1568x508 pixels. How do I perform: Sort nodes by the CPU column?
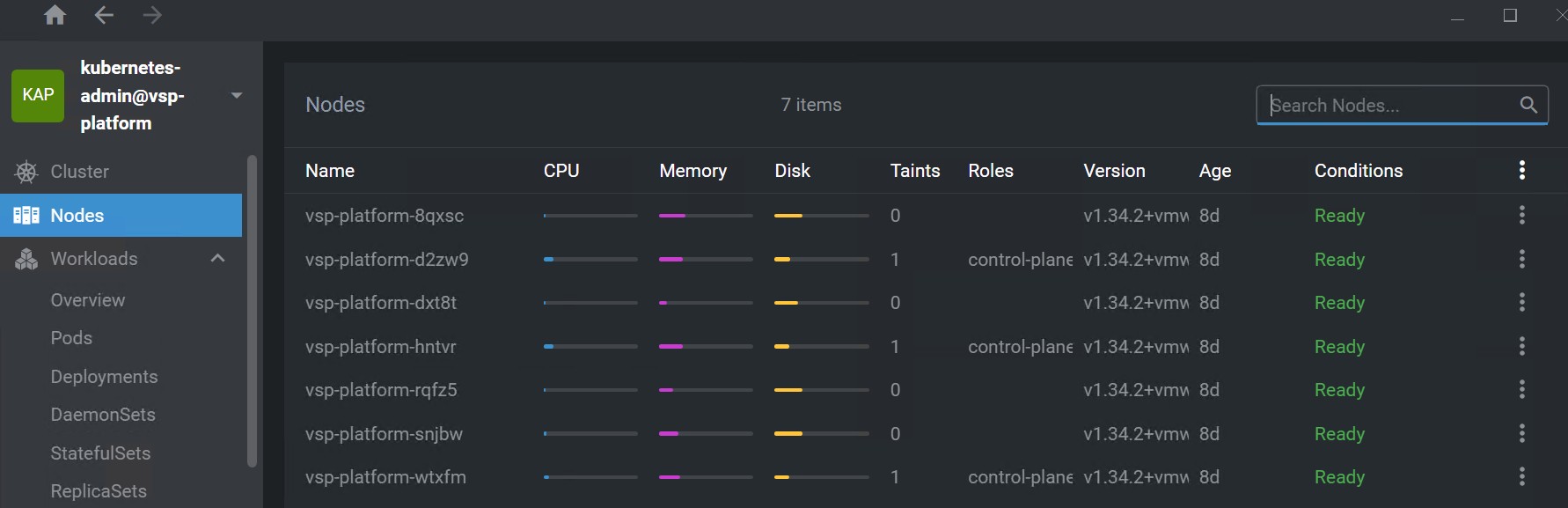coord(561,171)
